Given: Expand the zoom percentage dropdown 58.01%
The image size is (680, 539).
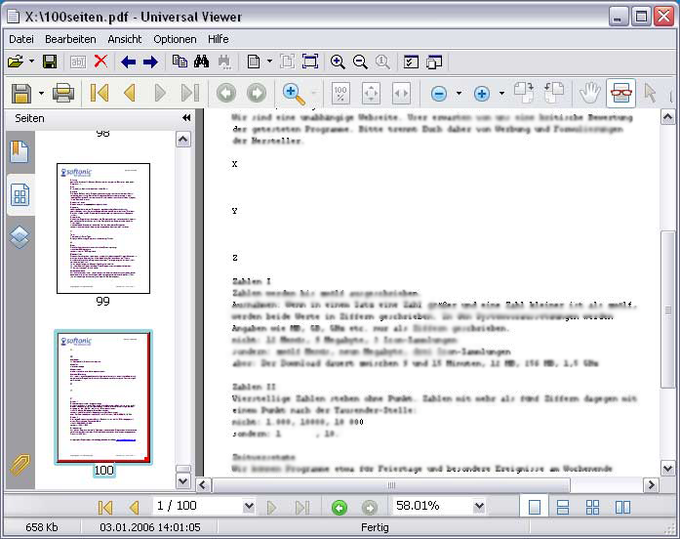Looking at the screenshot, I should [x=479, y=506].
